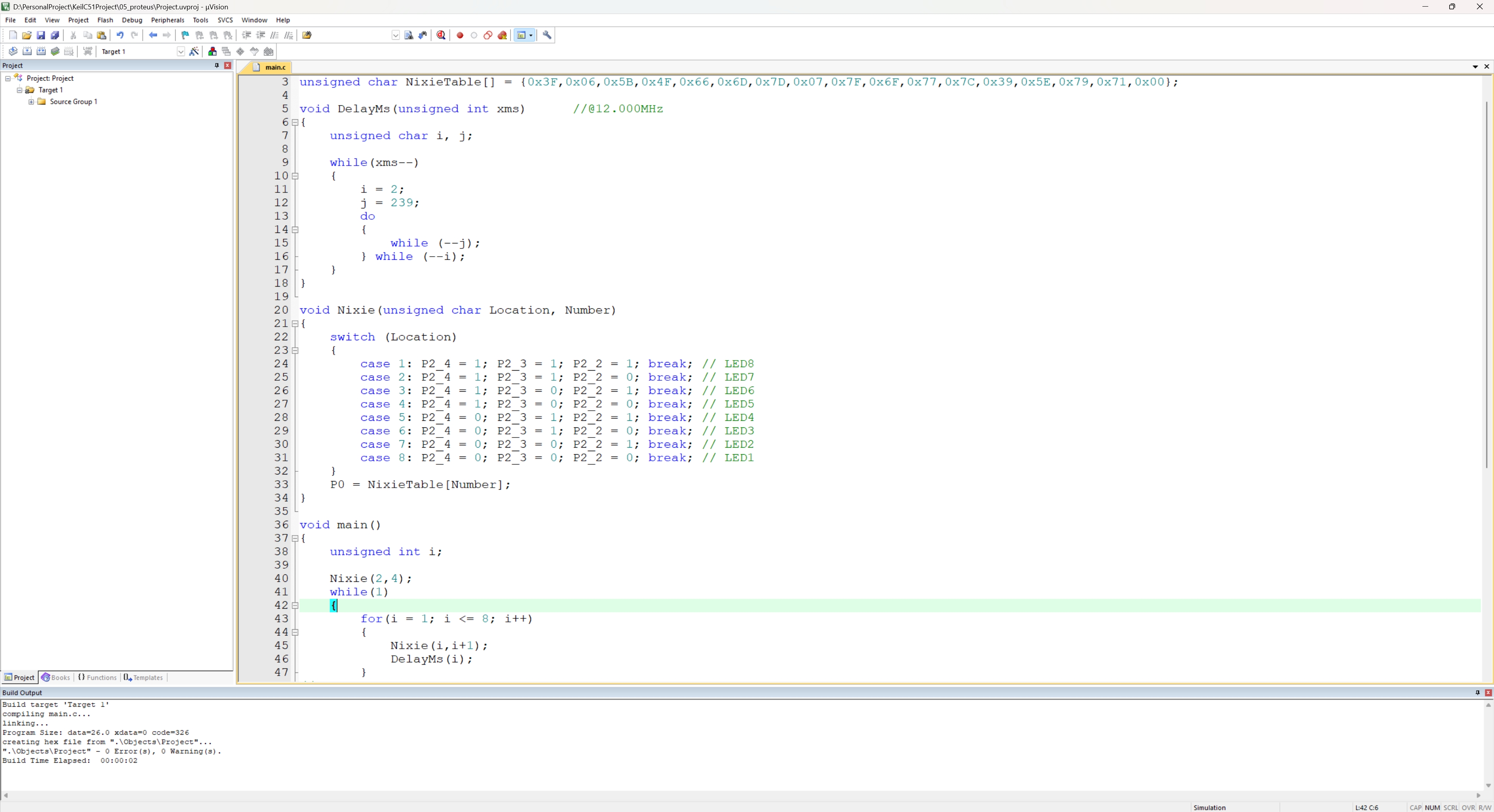
Task: Indent the selected lines
Action: click(x=247, y=35)
